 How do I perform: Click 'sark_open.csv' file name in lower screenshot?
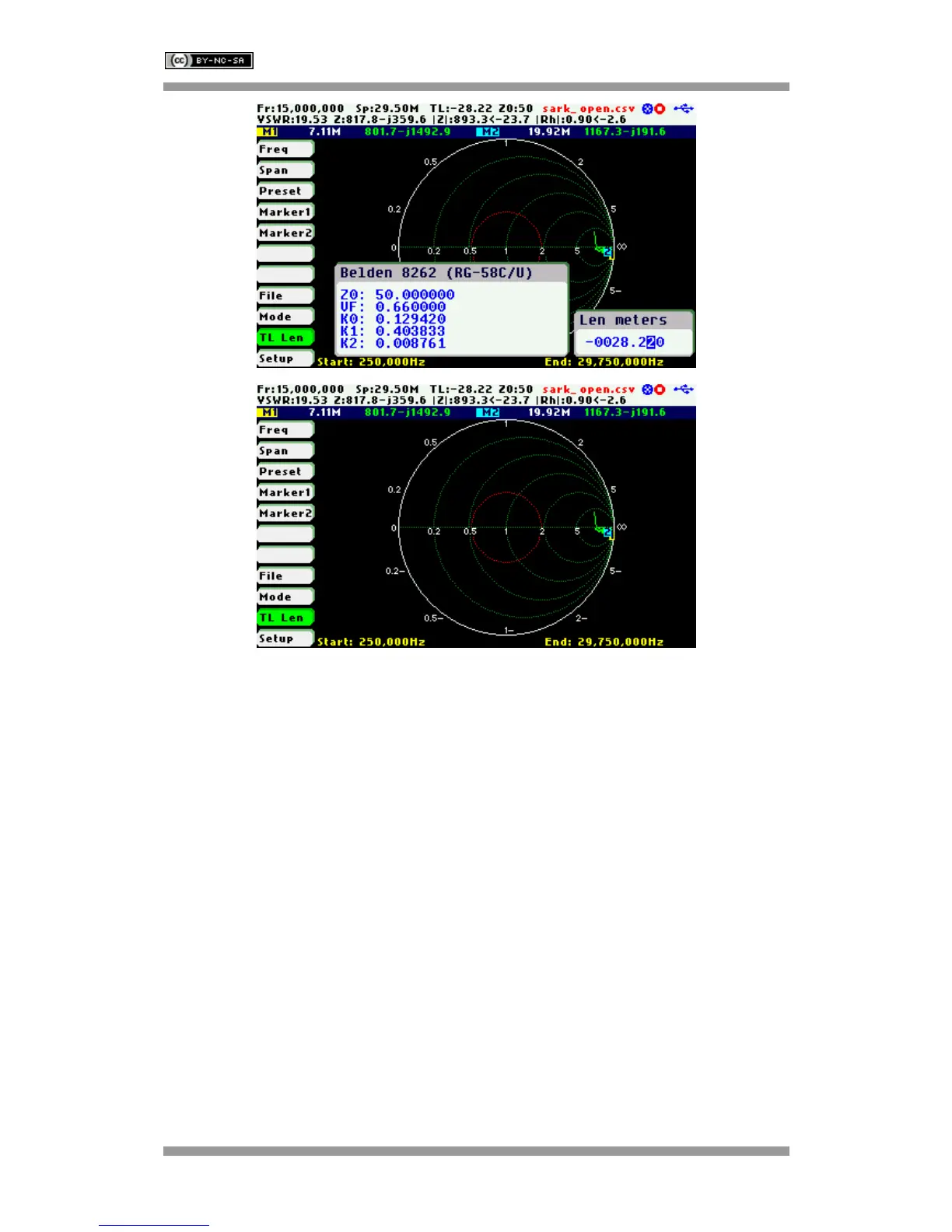coord(589,390)
